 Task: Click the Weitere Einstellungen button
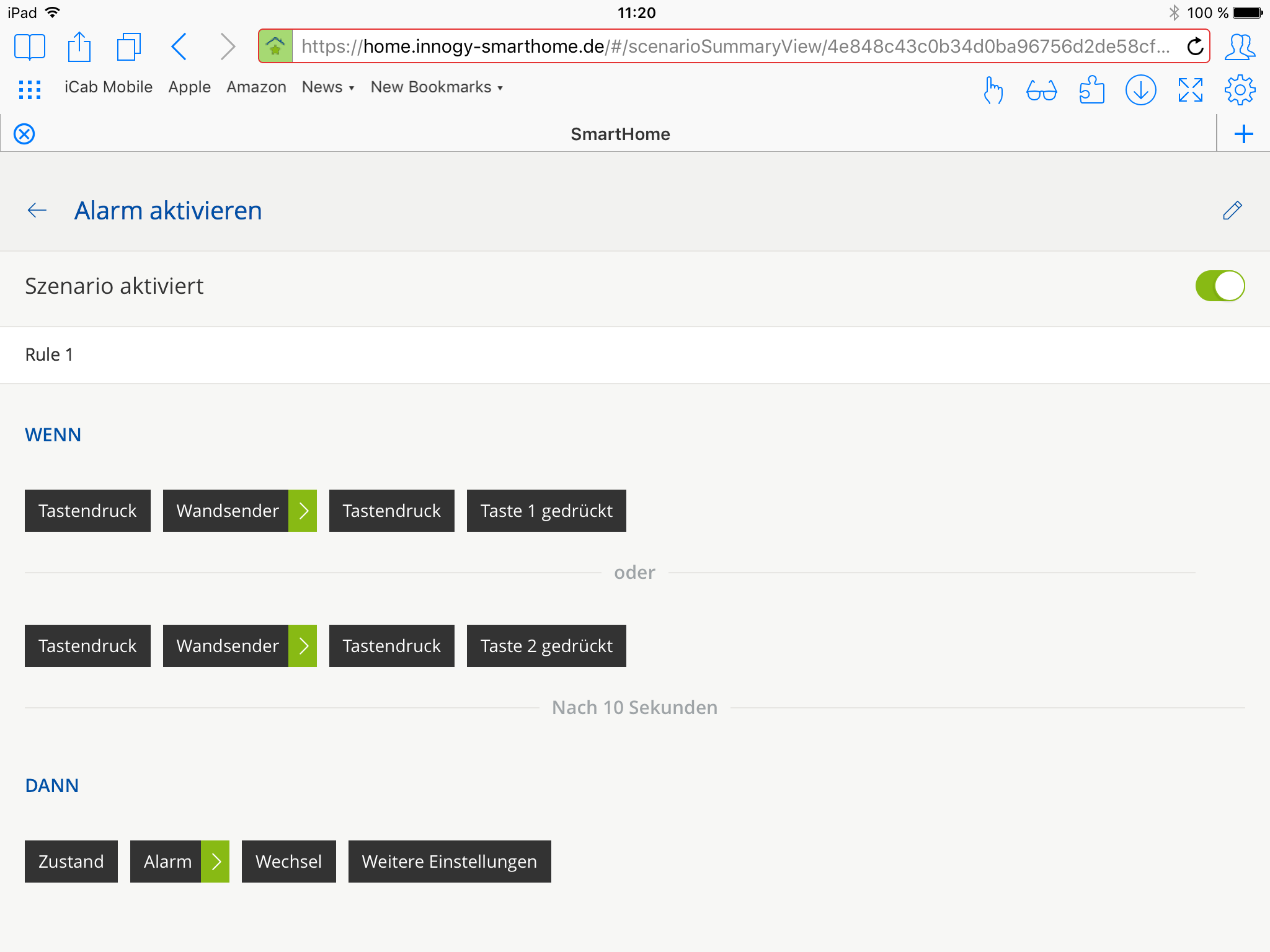[449, 862]
